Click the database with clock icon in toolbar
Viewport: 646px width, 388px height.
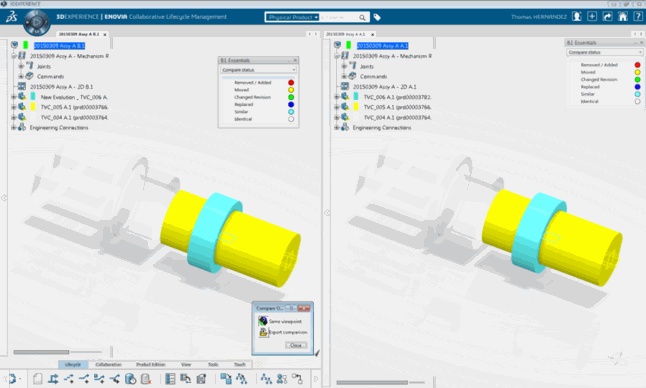[x=130, y=379]
